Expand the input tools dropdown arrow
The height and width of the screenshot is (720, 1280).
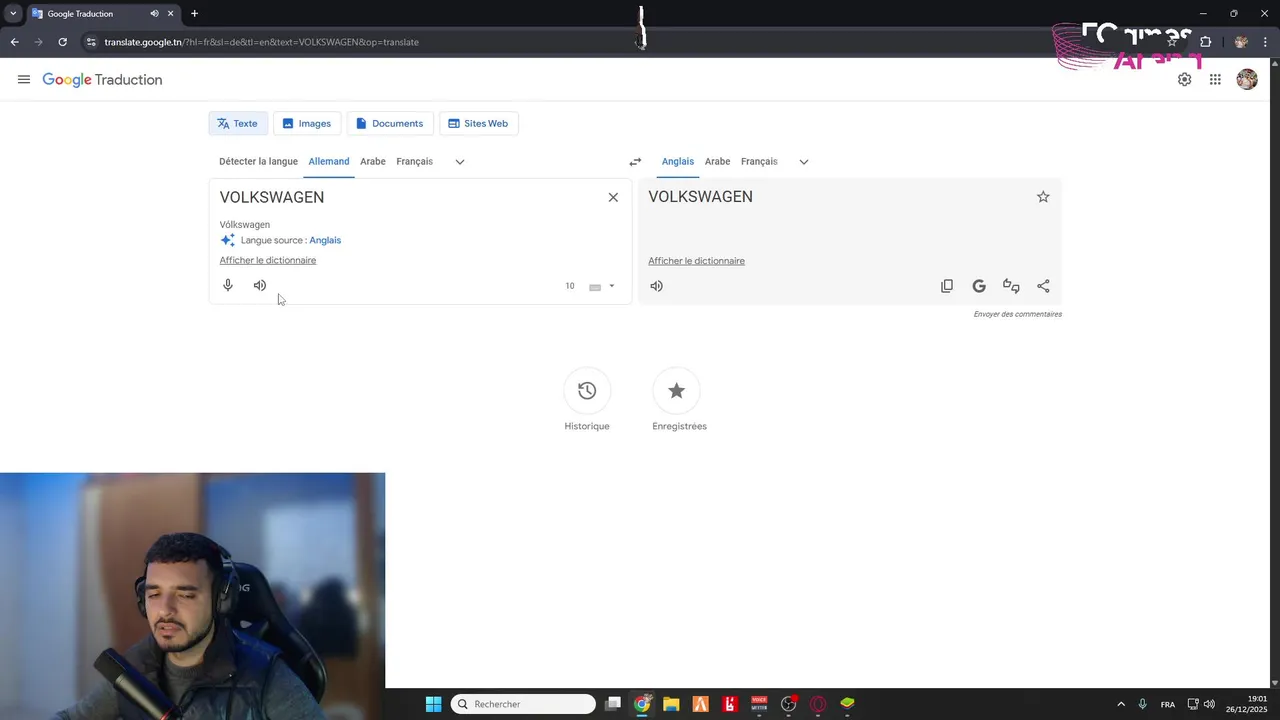(x=612, y=287)
